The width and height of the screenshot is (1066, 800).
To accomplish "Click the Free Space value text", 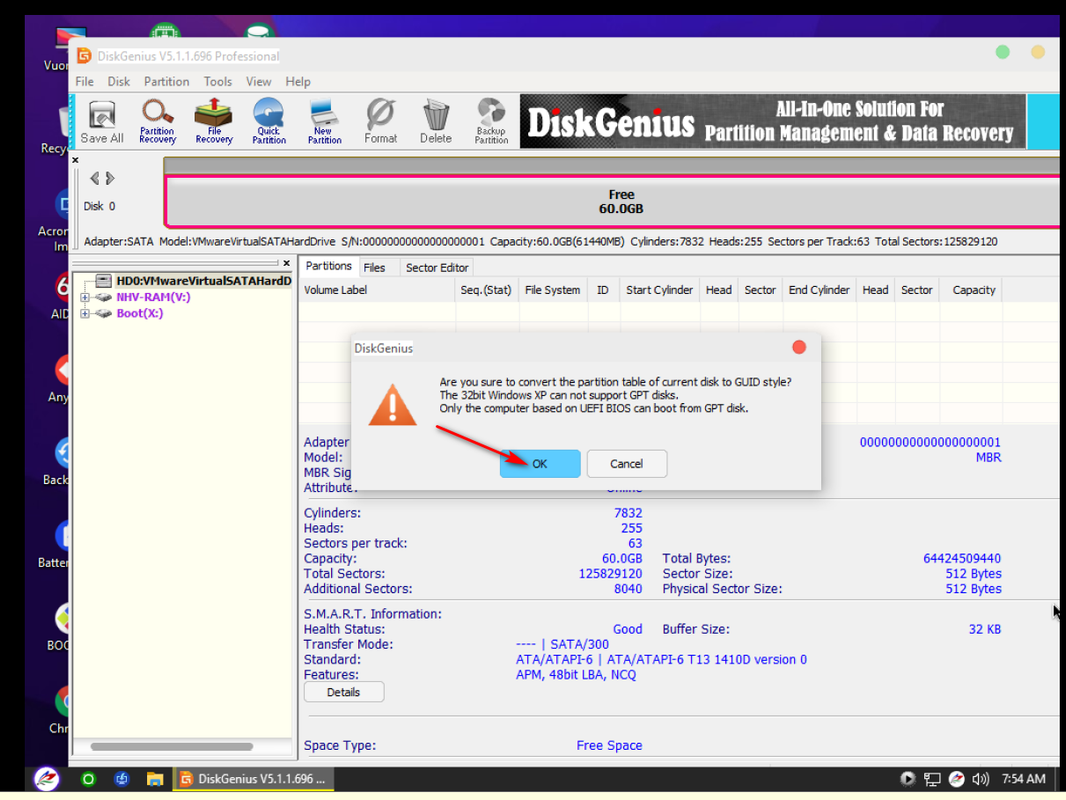I will pos(609,746).
